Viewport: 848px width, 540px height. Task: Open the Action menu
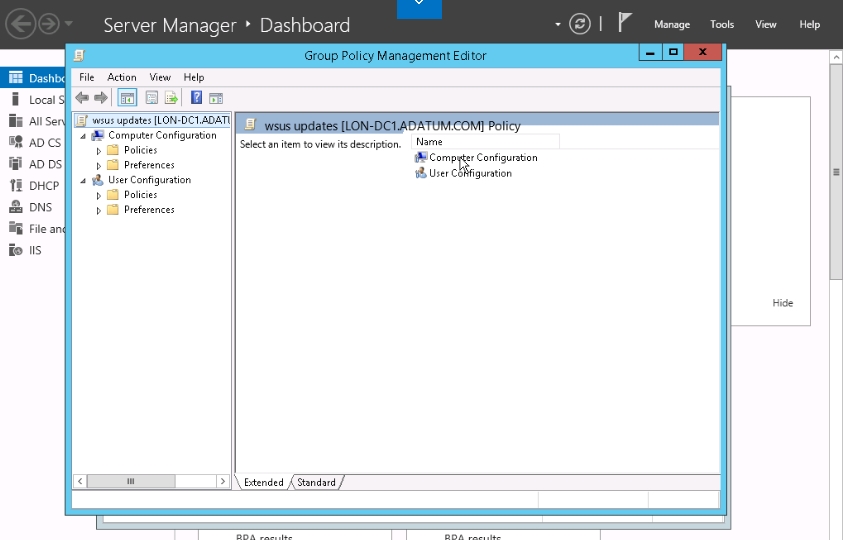pyautogui.click(x=122, y=77)
